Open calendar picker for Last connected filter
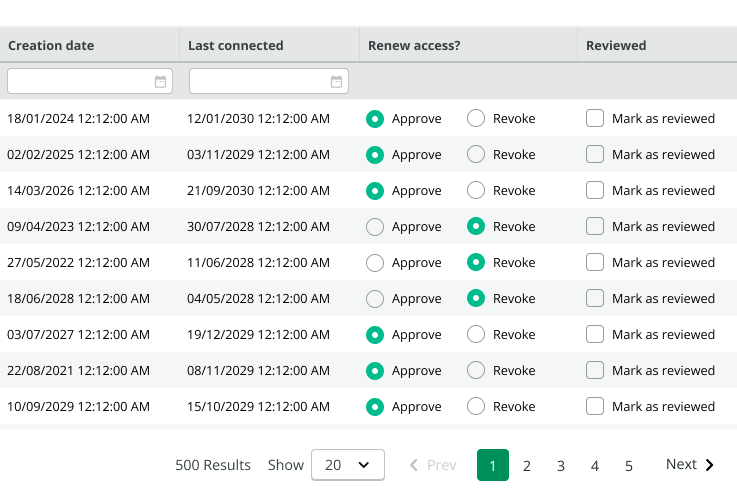Image resolution: width=737 pixels, height=498 pixels. (337, 82)
